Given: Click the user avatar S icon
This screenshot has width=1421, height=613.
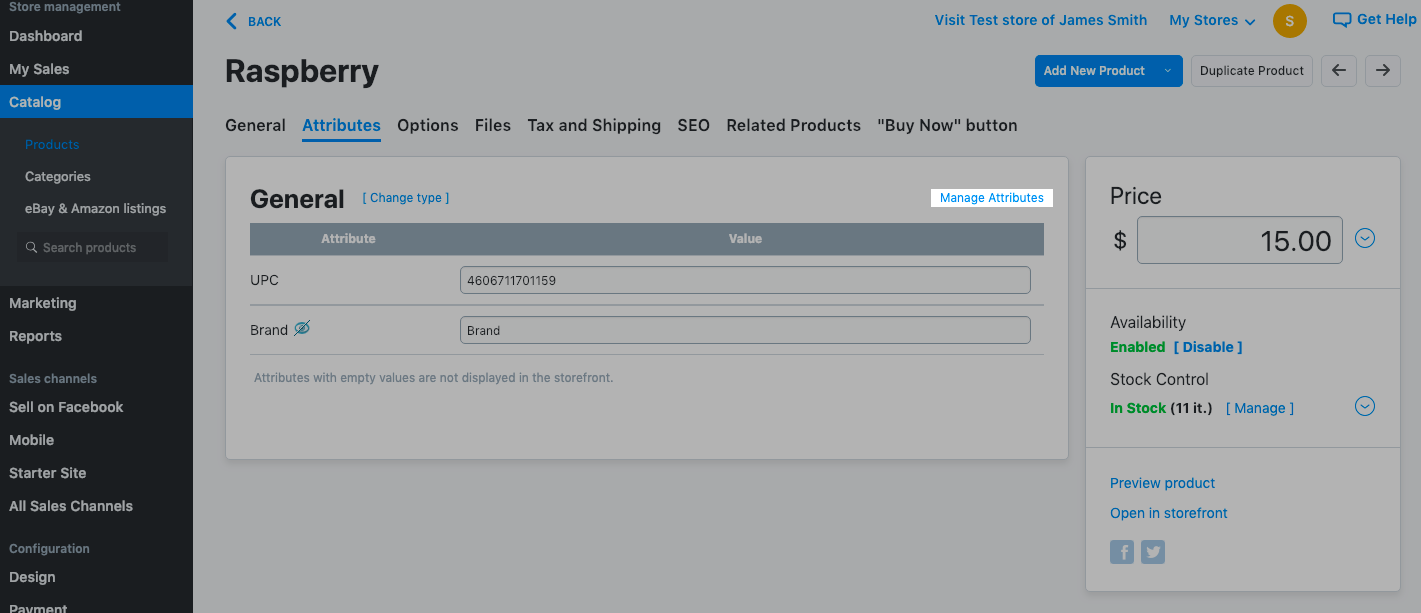Looking at the screenshot, I should (1289, 21).
